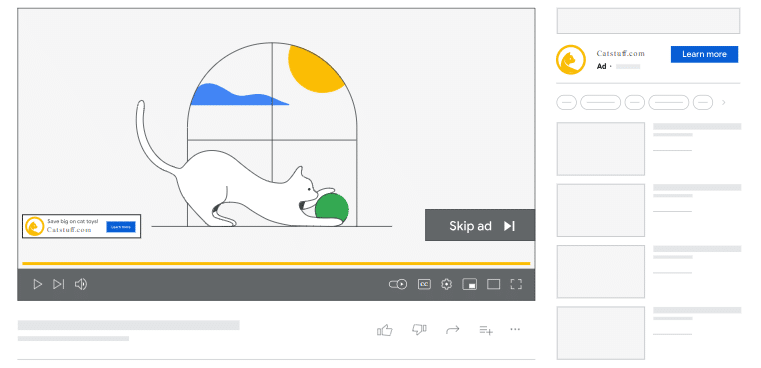Open the third recommended video thumbnail

coord(600,271)
